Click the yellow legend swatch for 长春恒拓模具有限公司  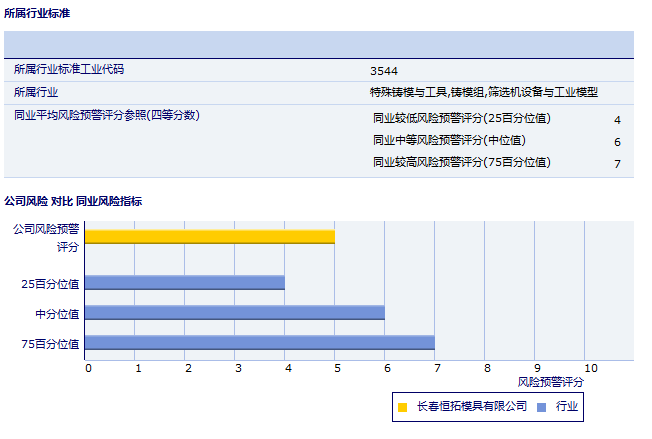(x=402, y=407)
